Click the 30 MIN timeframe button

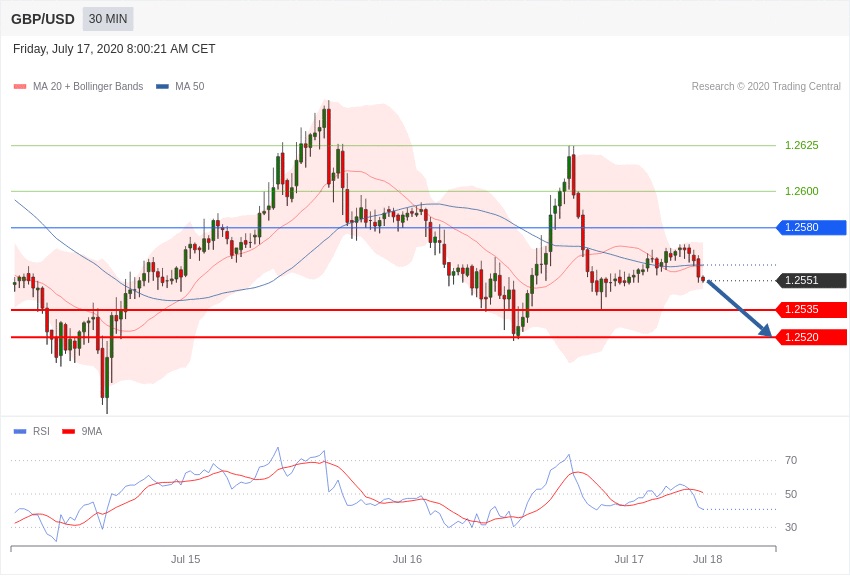108,19
